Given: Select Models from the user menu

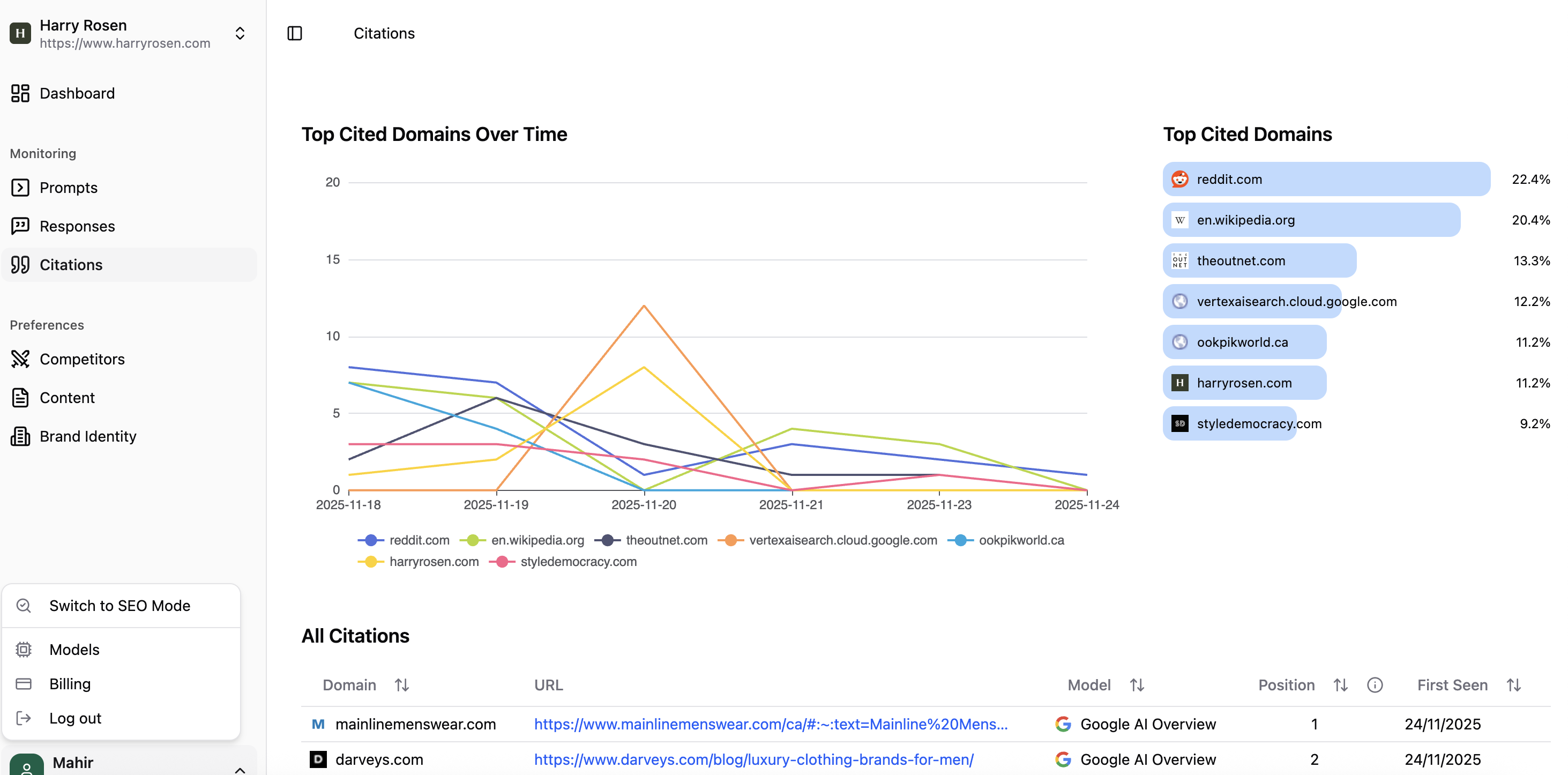Looking at the screenshot, I should point(74,650).
